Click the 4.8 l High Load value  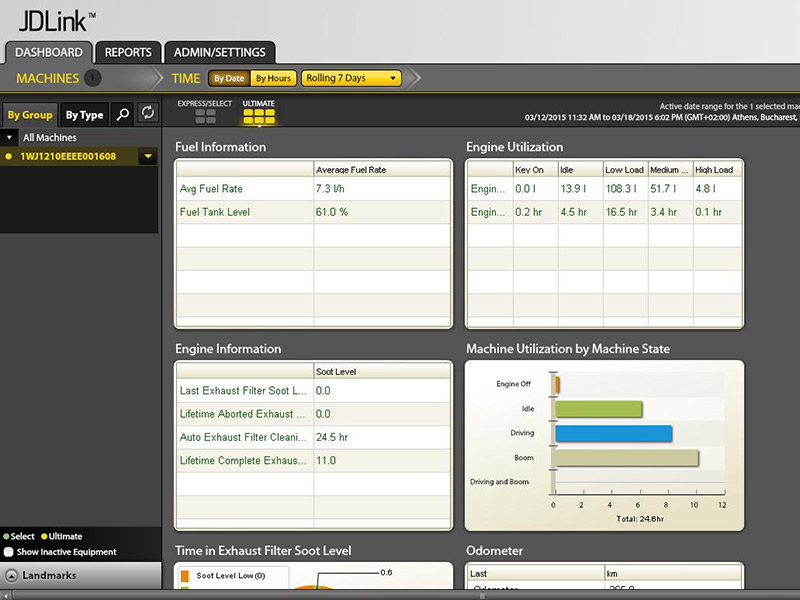point(706,189)
